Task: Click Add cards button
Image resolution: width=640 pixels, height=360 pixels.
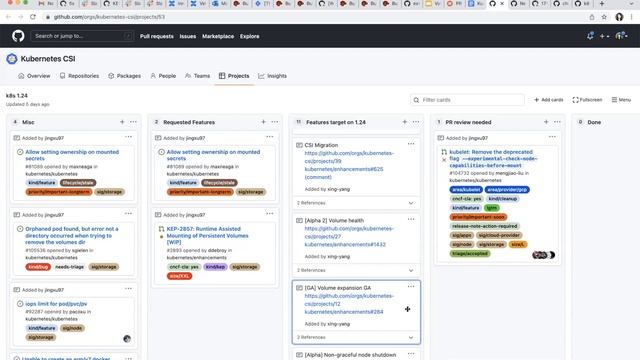Action: (549, 100)
